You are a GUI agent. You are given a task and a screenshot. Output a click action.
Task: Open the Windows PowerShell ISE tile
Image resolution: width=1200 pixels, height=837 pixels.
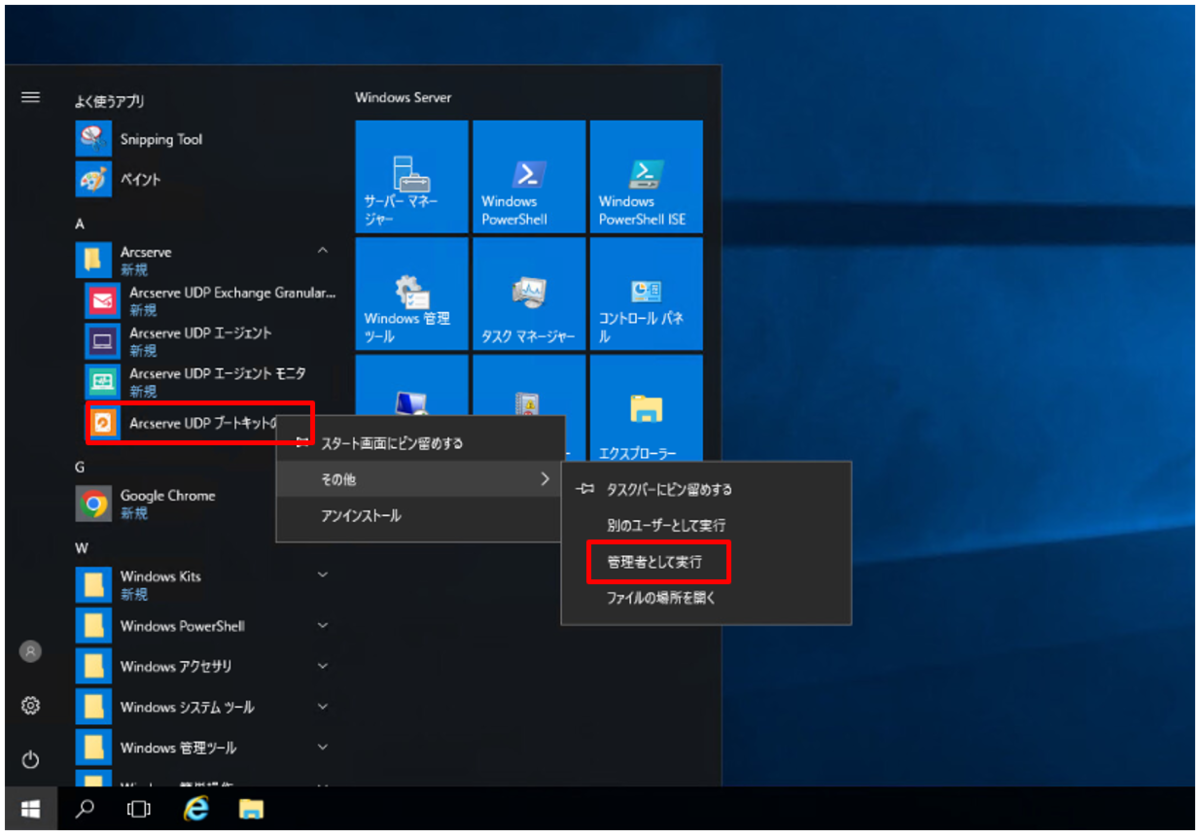[x=646, y=177]
